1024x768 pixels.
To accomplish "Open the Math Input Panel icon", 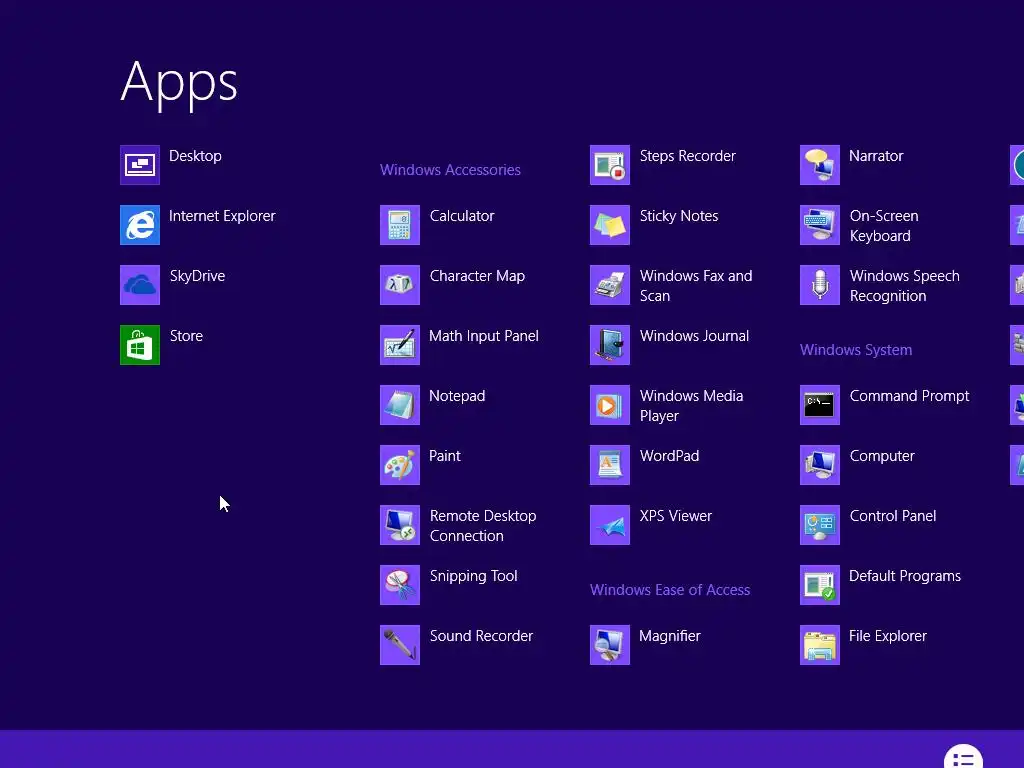I will [400, 345].
